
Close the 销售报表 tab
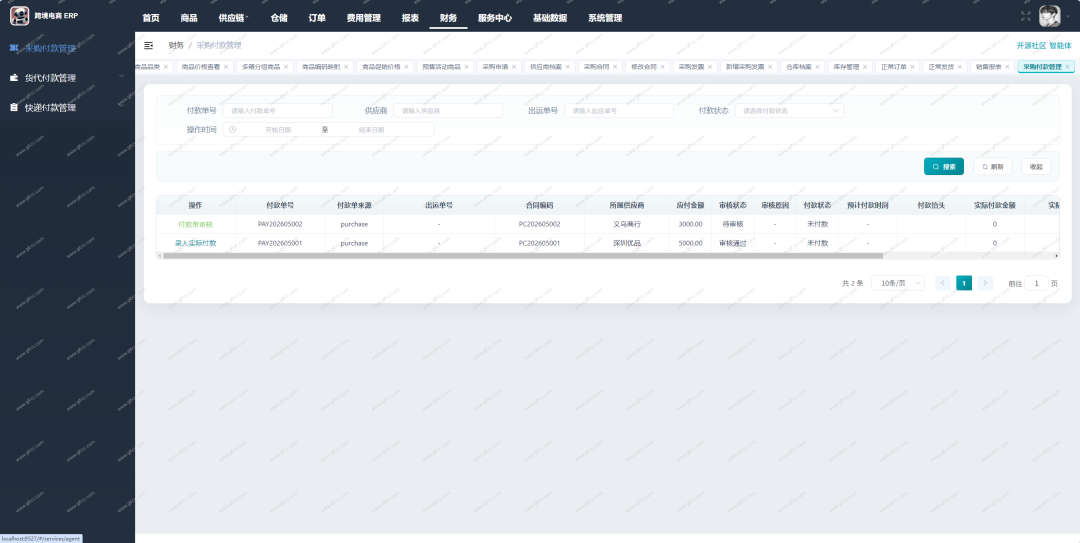pos(1008,67)
